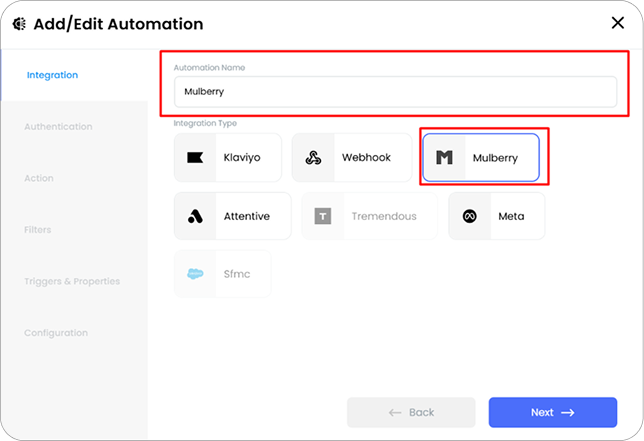Click the Next button

click(553, 412)
